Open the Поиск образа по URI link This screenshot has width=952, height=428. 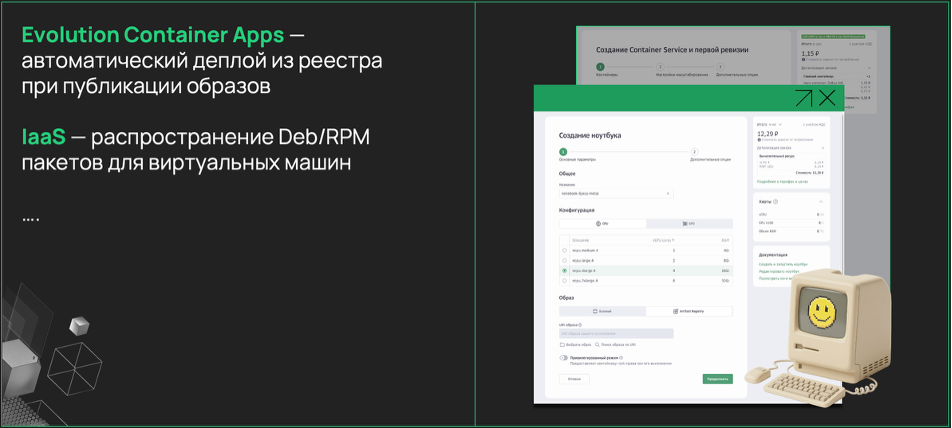pyautogui.click(x=618, y=345)
